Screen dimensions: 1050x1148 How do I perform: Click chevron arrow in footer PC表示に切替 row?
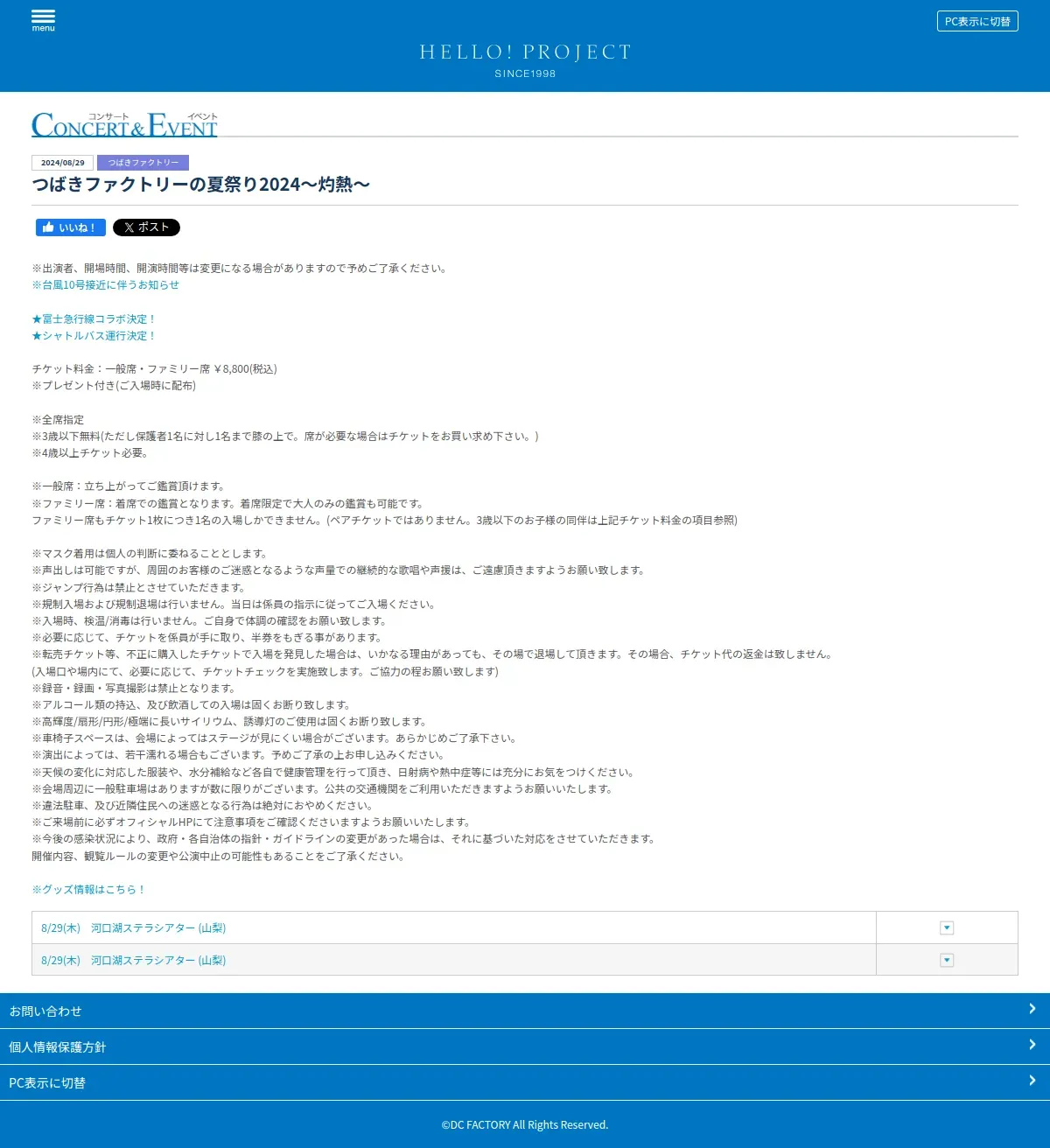pyautogui.click(x=1032, y=1081)
